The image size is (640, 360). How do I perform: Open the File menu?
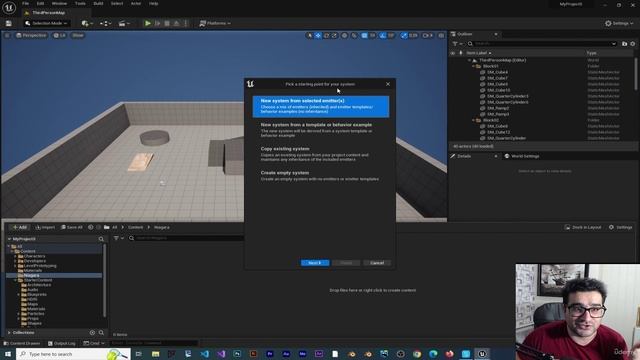(x=25, y=4)
